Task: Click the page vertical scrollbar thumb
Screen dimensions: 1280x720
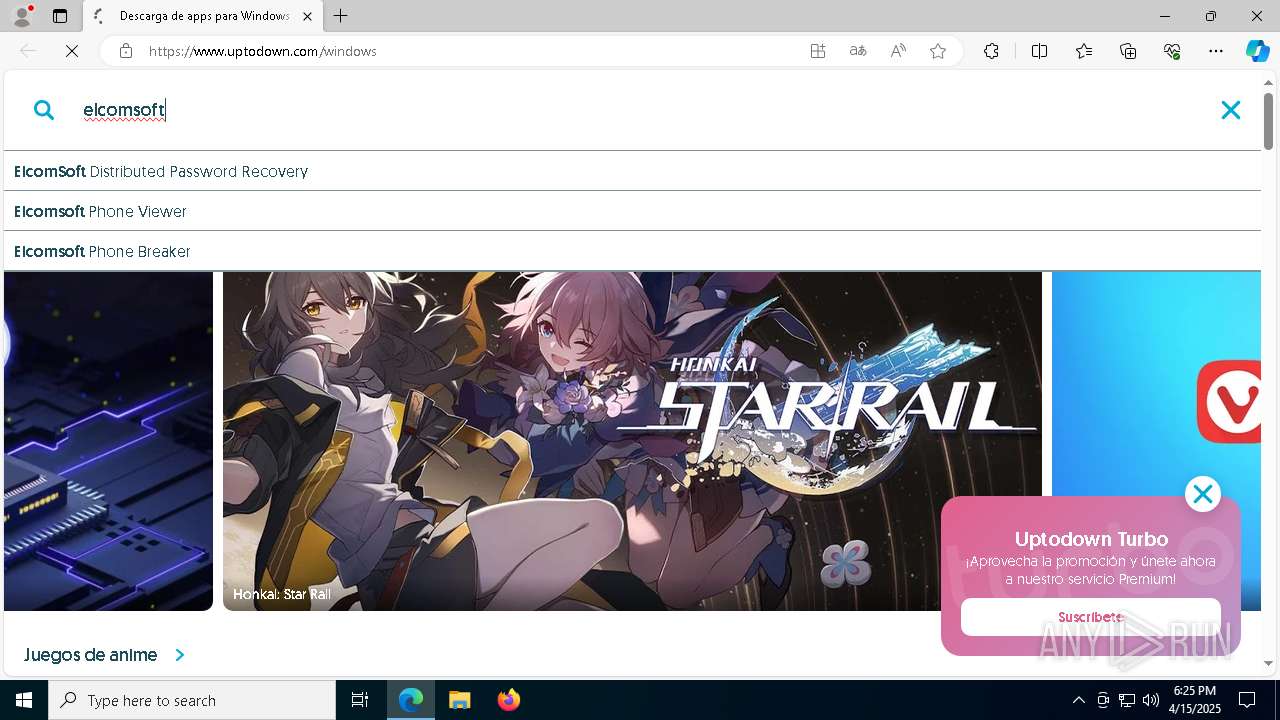Action: (1269, 121)
